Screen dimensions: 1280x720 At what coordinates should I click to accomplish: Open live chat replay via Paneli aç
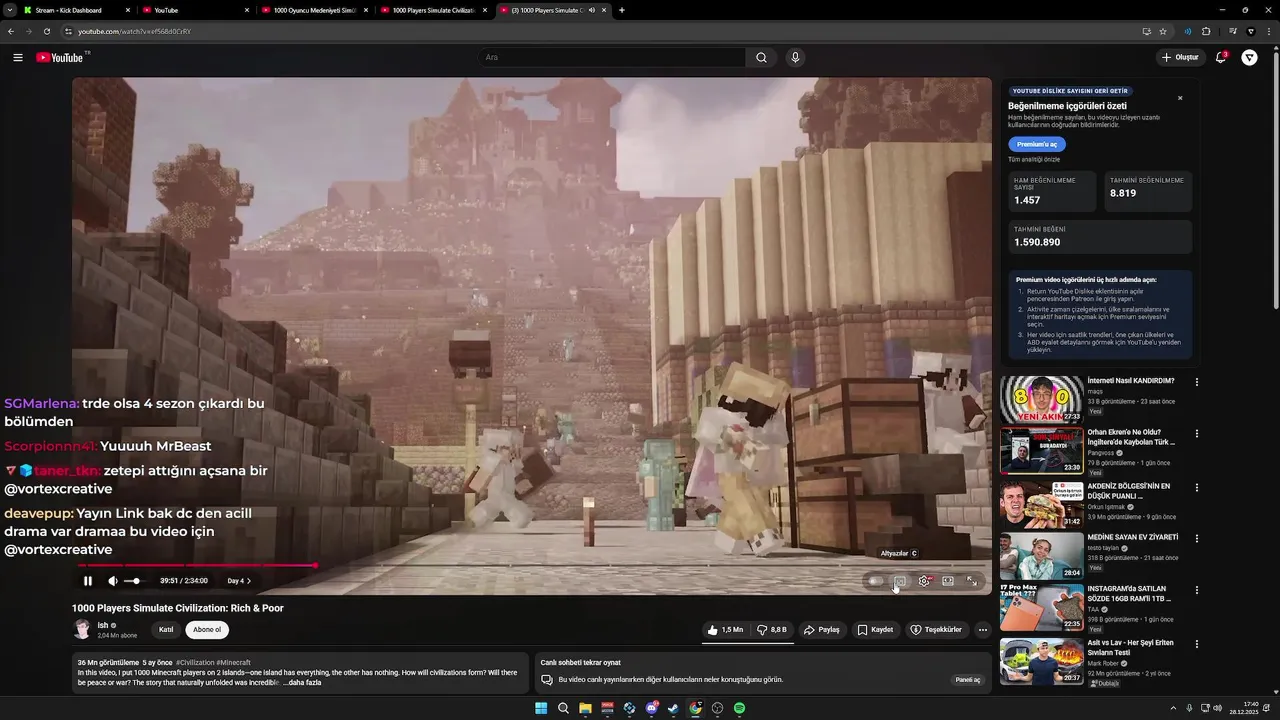pyautogui.click(x=968, y=680)
